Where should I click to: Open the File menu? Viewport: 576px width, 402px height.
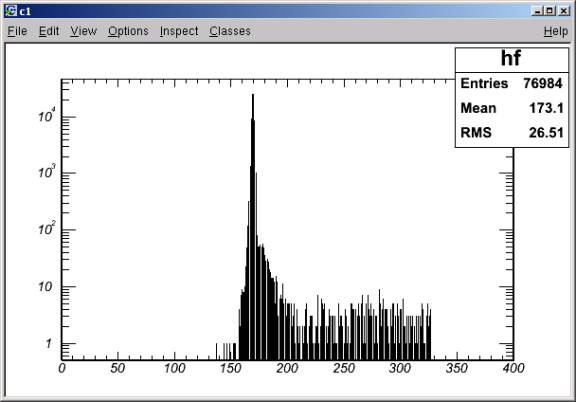coord(17,31)
